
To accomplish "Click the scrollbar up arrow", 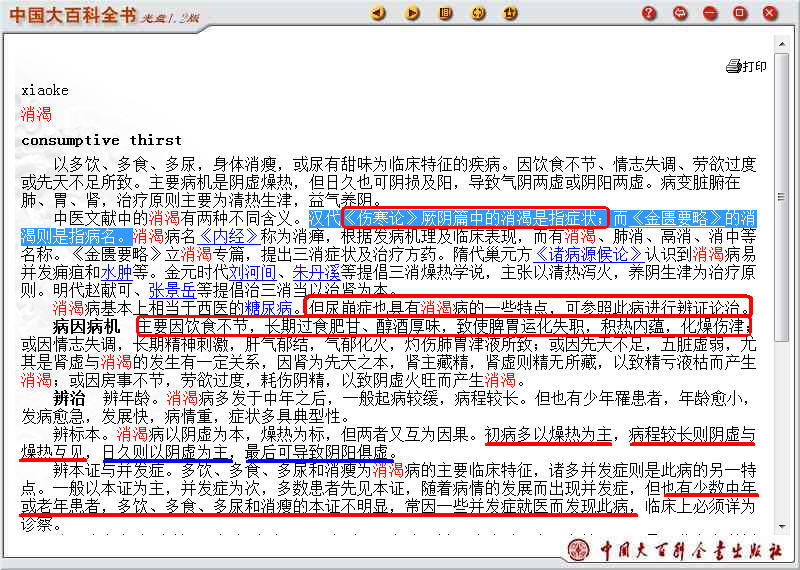I will pos(782,44).
